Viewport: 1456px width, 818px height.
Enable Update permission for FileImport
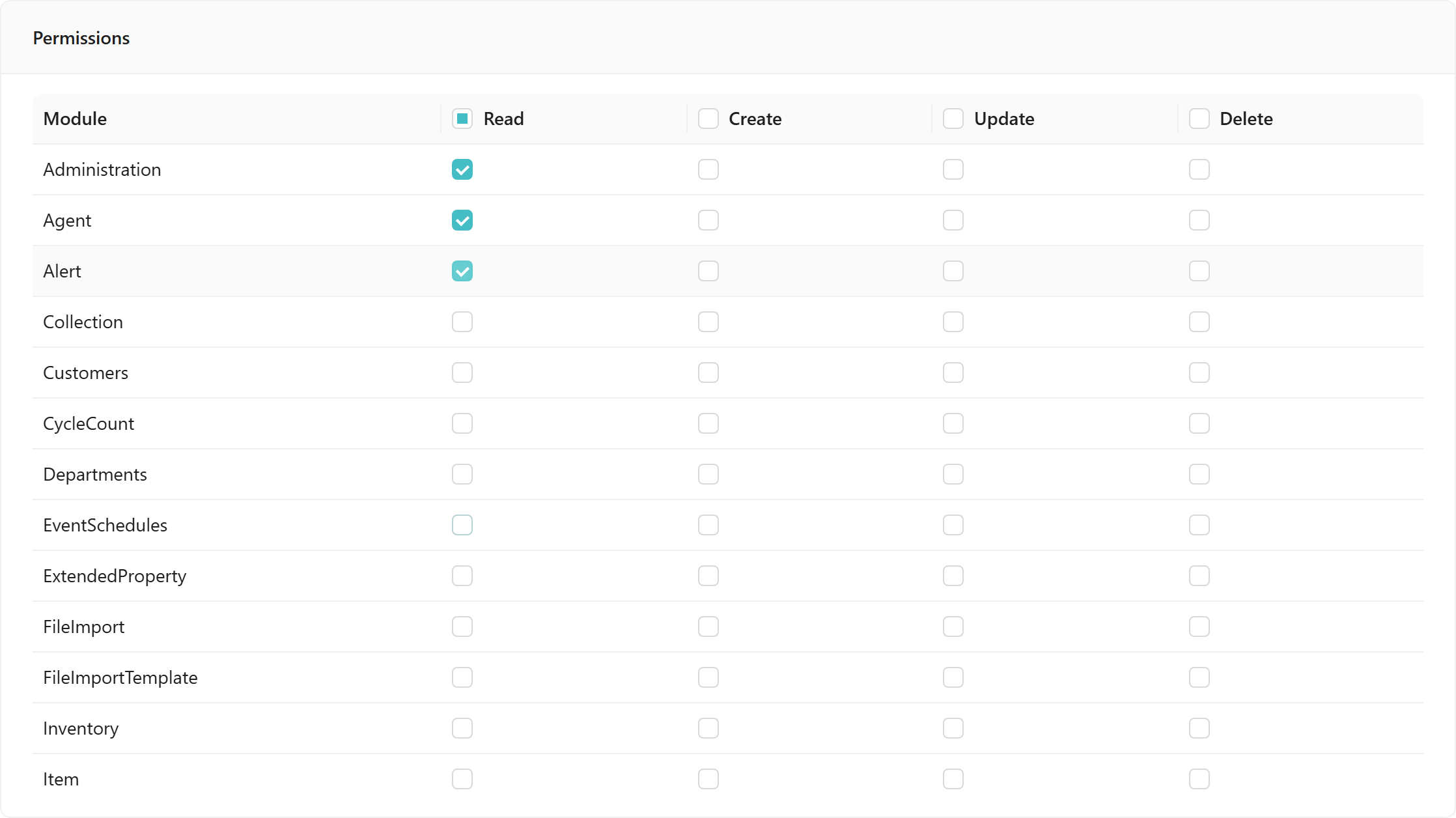click(953, 627)
